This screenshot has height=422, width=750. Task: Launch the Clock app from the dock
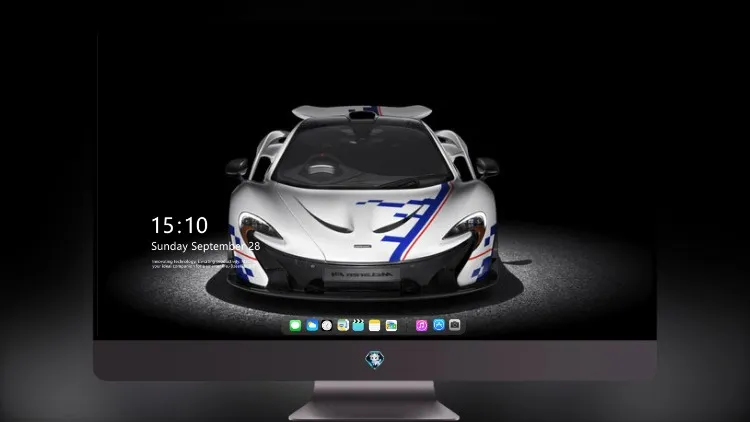[x=327, y=325]
